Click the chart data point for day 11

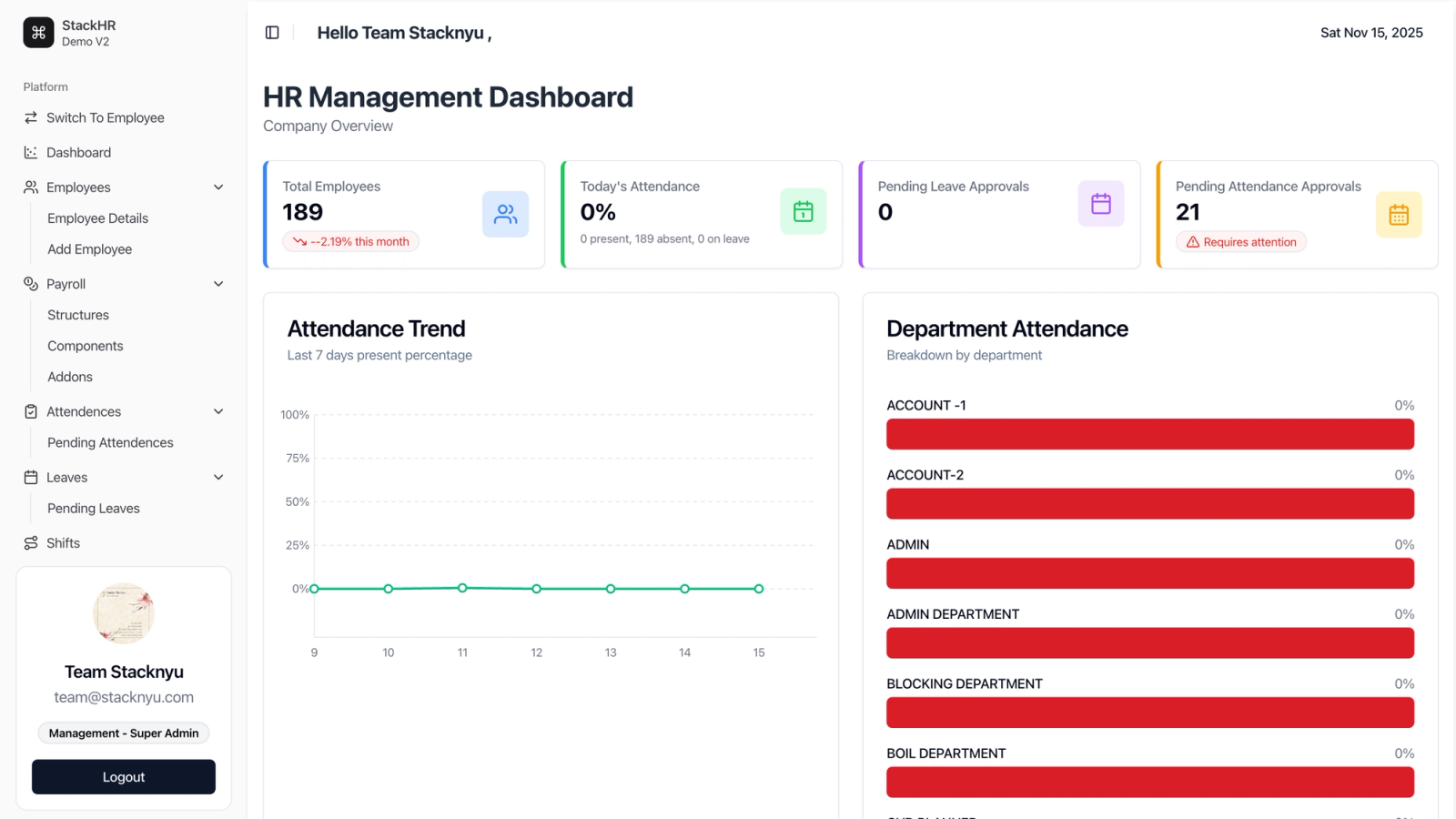click(x=462, y=588)
